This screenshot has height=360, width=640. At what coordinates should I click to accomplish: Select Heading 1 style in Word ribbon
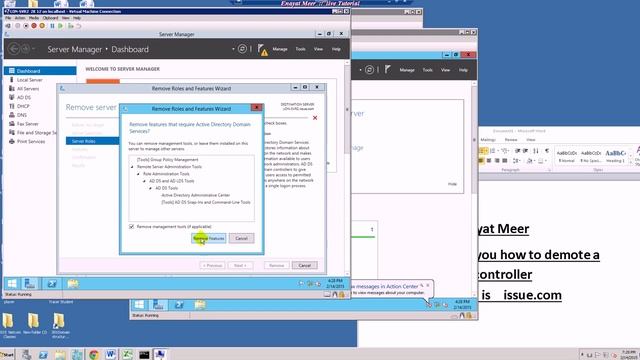point(615,155)
